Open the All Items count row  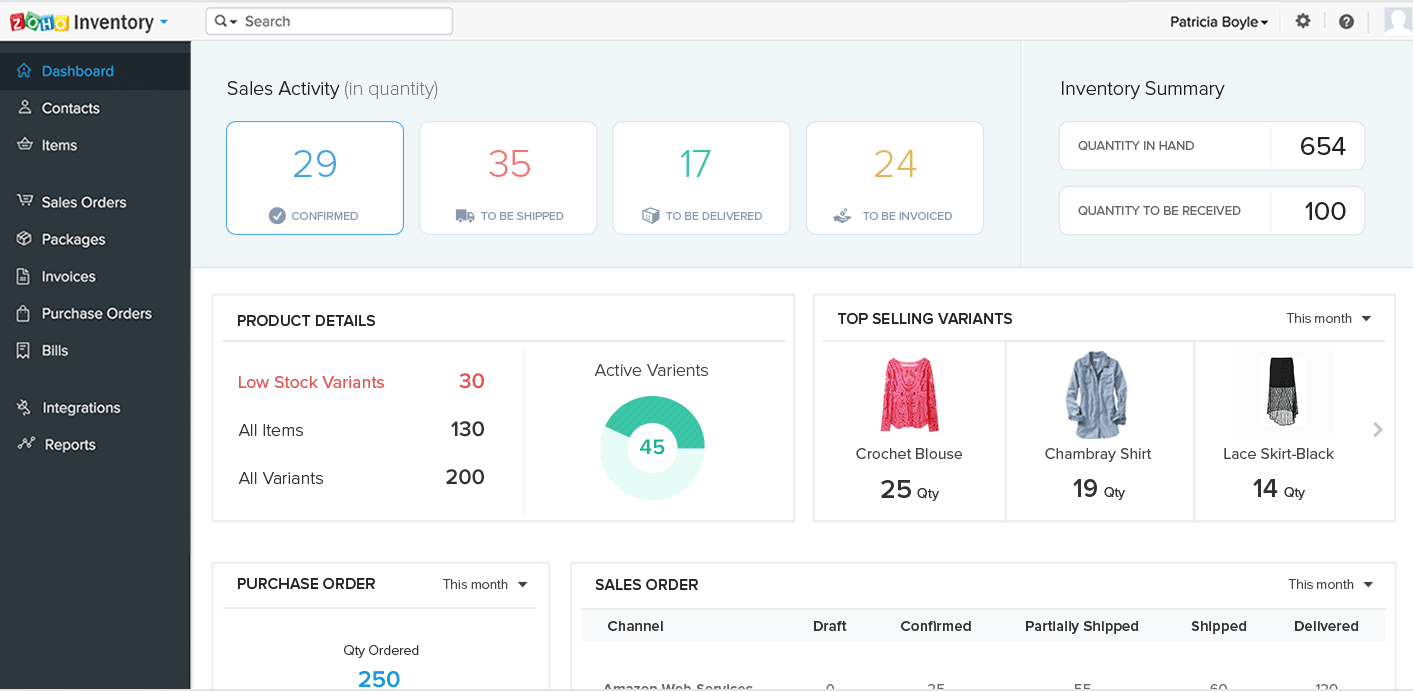[361, 430]
